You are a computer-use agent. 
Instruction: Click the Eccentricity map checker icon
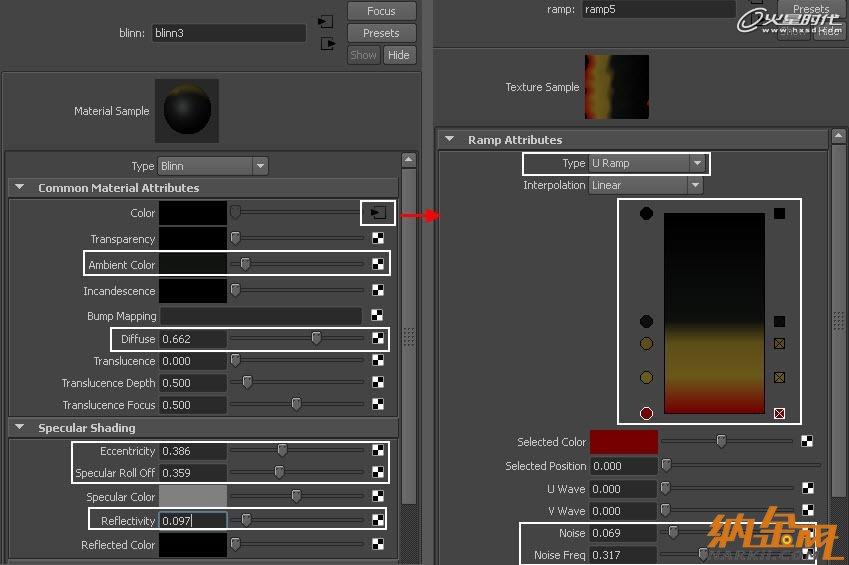point(378,450)
